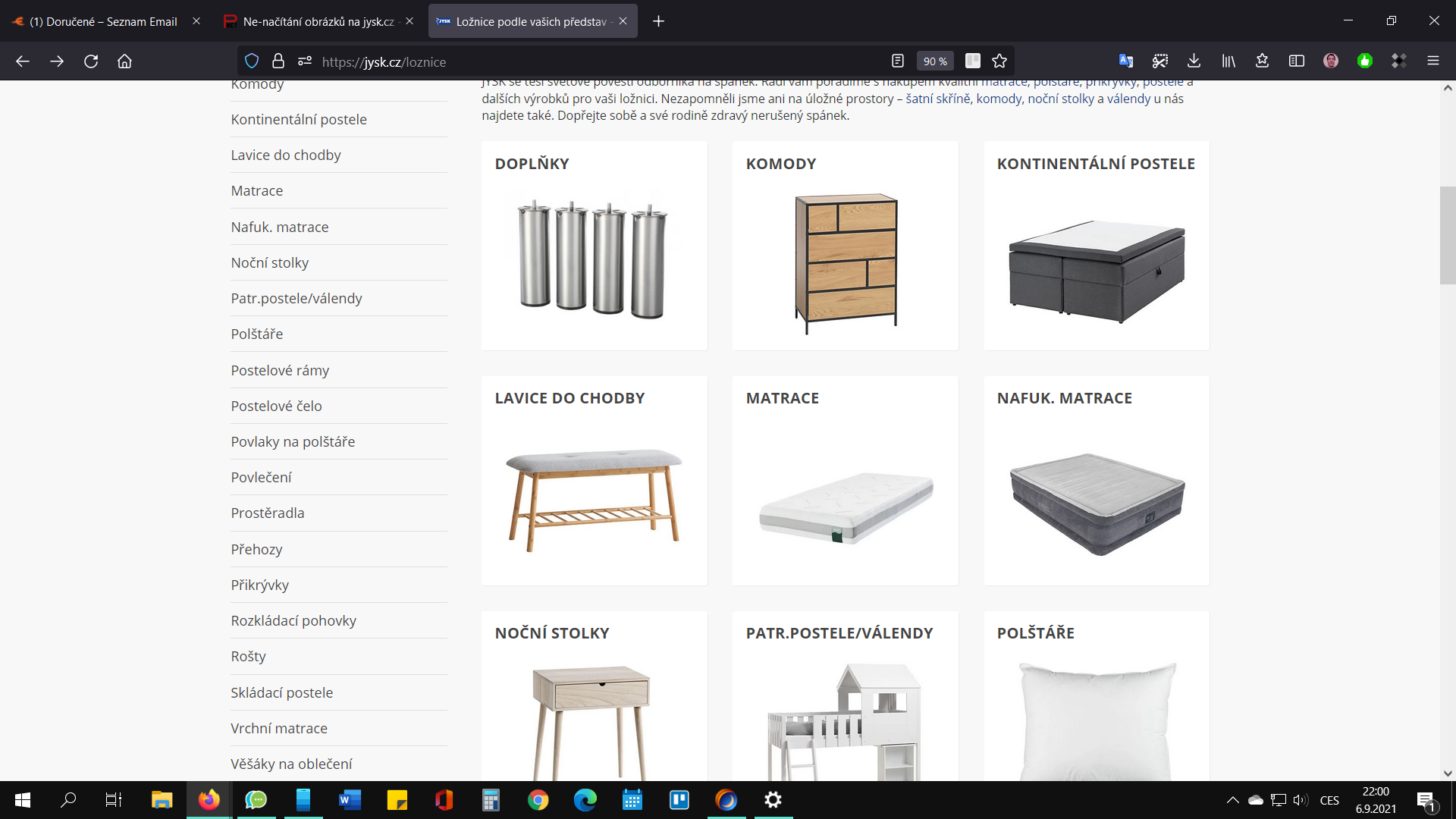Open the Rozkládací pohovky sidebar link
This screenshot has height=819, width=1456.
coord(293,620)
